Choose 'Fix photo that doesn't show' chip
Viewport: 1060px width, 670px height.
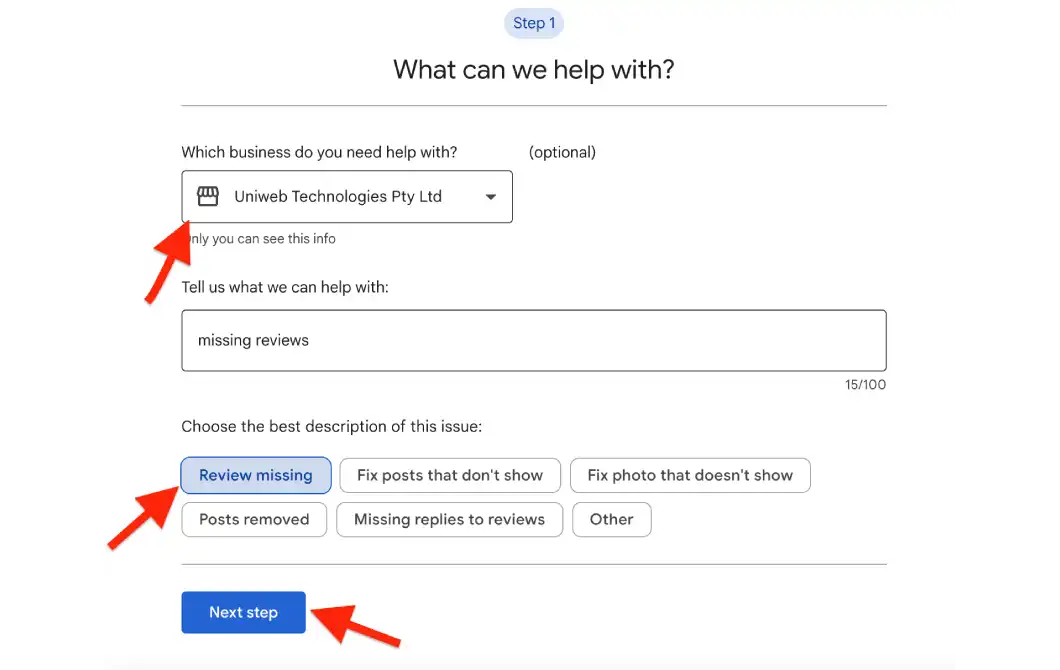coord(690,475)
